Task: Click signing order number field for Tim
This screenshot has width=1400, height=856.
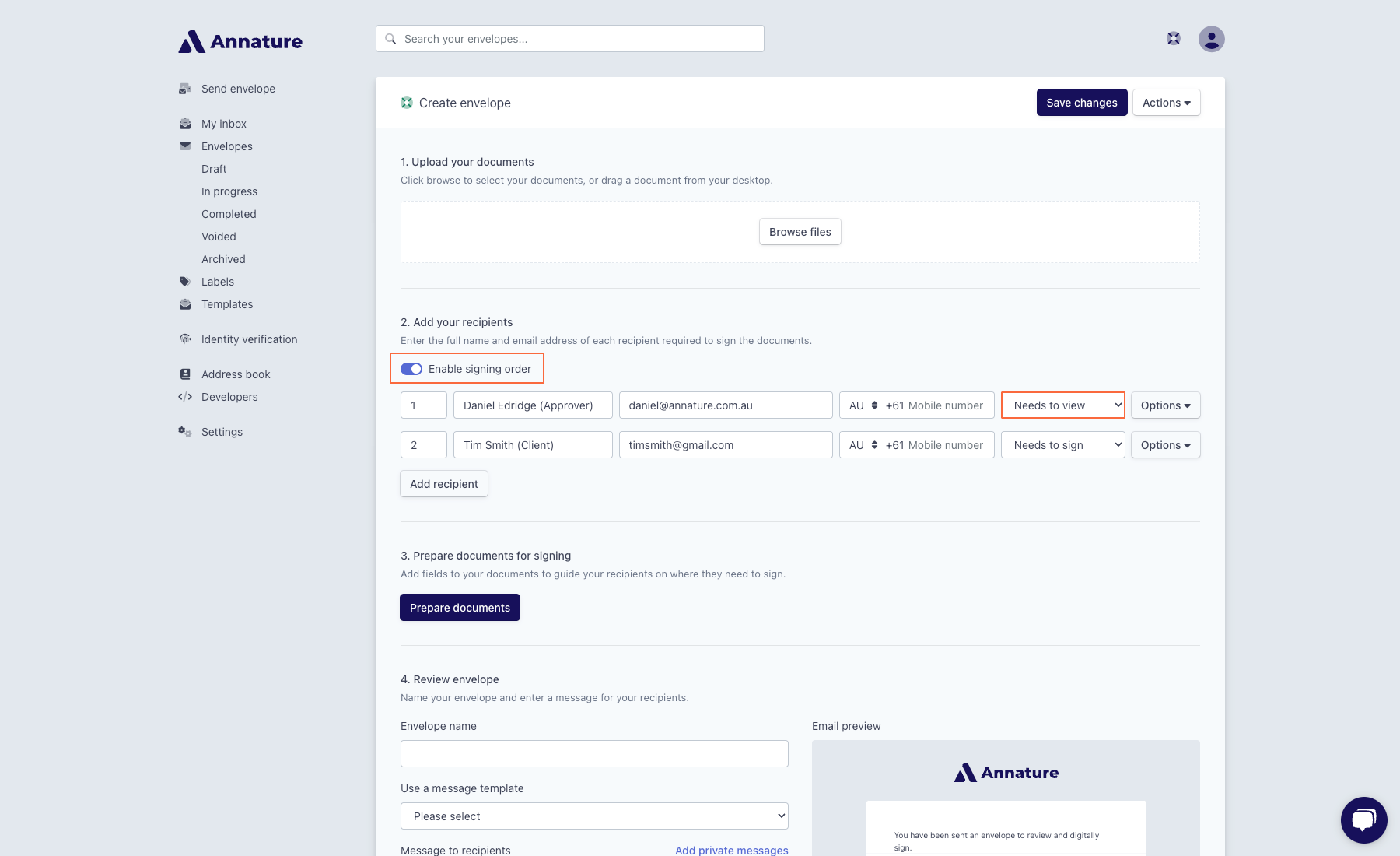Action: 424,445
